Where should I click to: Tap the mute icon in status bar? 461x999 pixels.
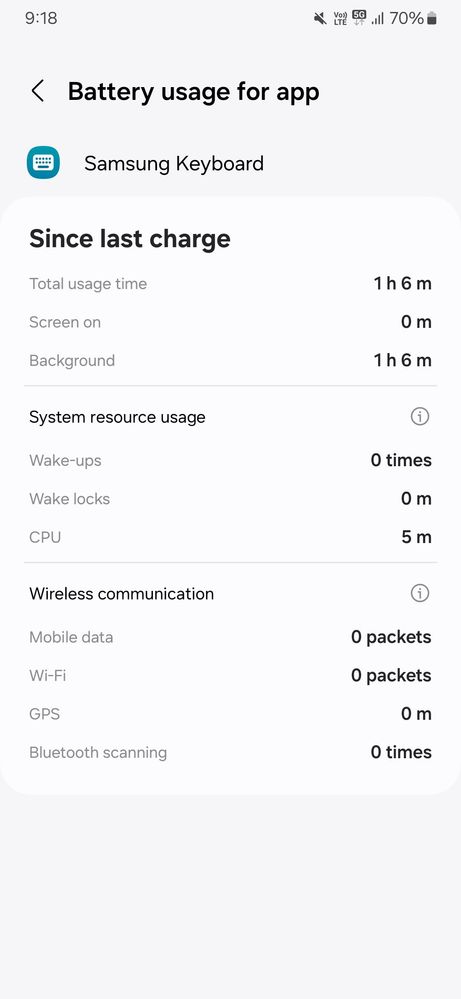(x=320, y=18)
